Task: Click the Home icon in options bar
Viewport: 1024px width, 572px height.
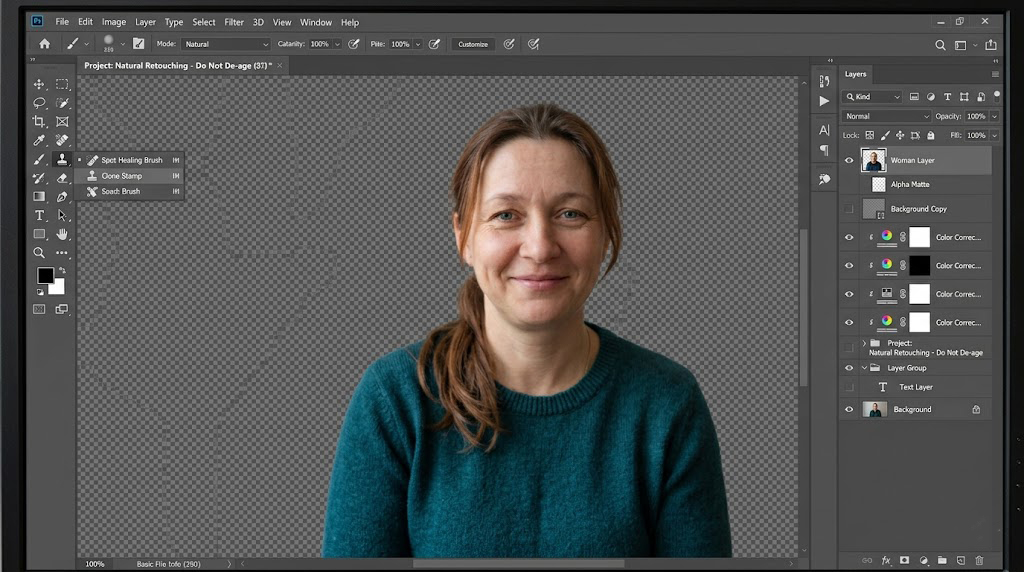Action: 44,44
